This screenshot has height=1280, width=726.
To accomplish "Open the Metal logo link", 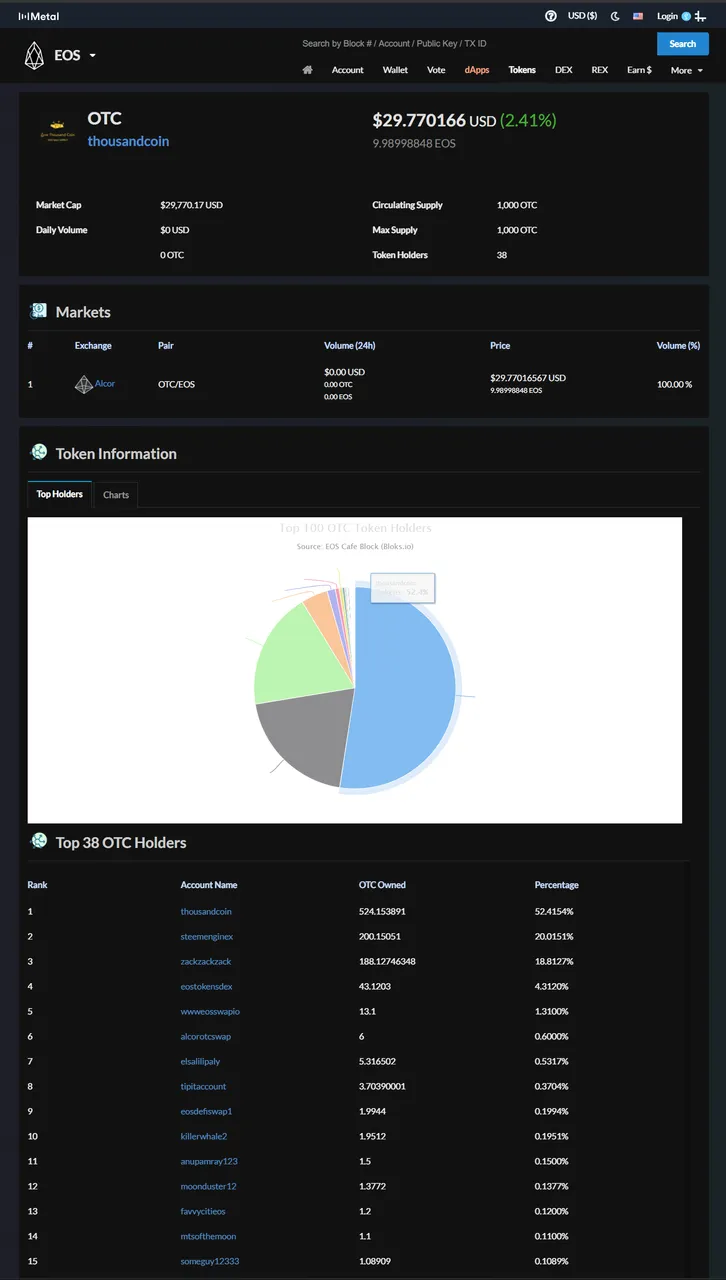I will point(39,16).
